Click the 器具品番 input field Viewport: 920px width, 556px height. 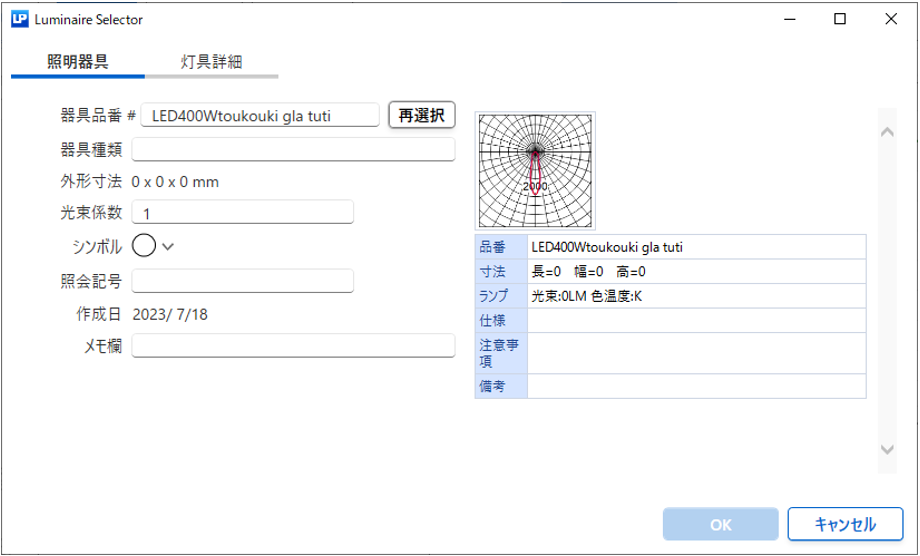[x=260, y=115]
